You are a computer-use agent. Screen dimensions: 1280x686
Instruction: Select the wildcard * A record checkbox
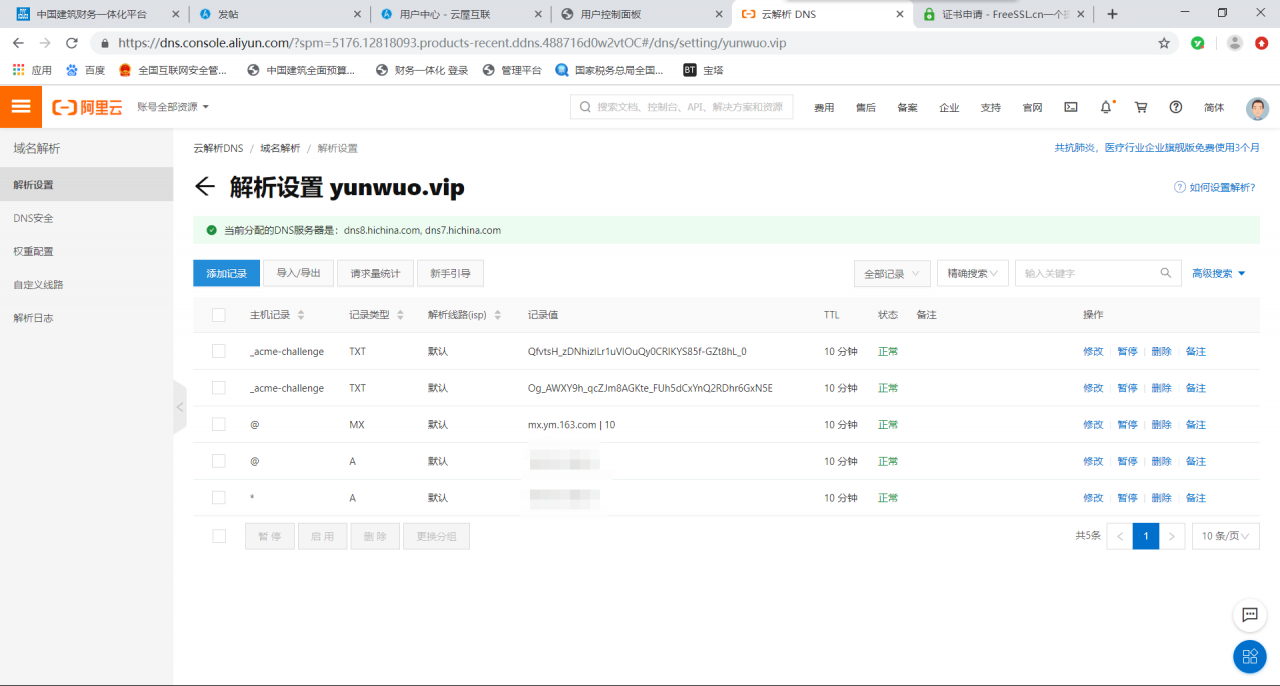pyautogui.click(x=219, y=497)
